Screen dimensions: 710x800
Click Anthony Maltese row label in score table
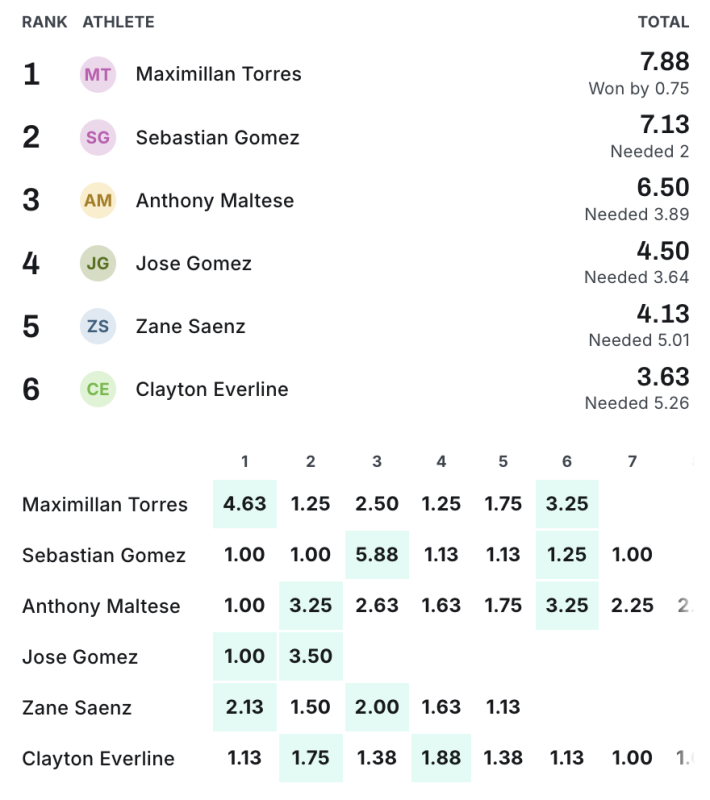101,606
